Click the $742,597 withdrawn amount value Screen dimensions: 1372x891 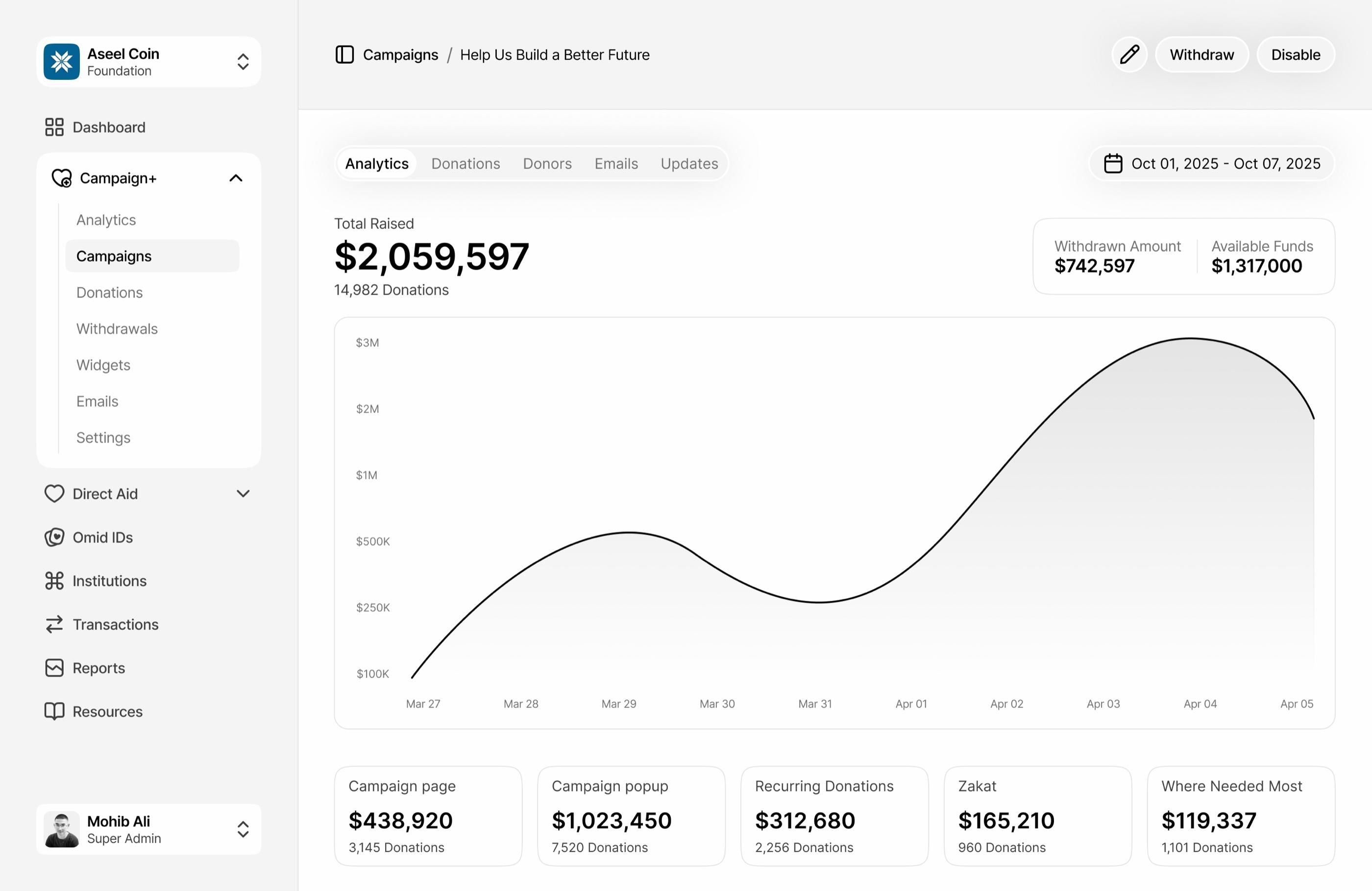click(1094, 266)
